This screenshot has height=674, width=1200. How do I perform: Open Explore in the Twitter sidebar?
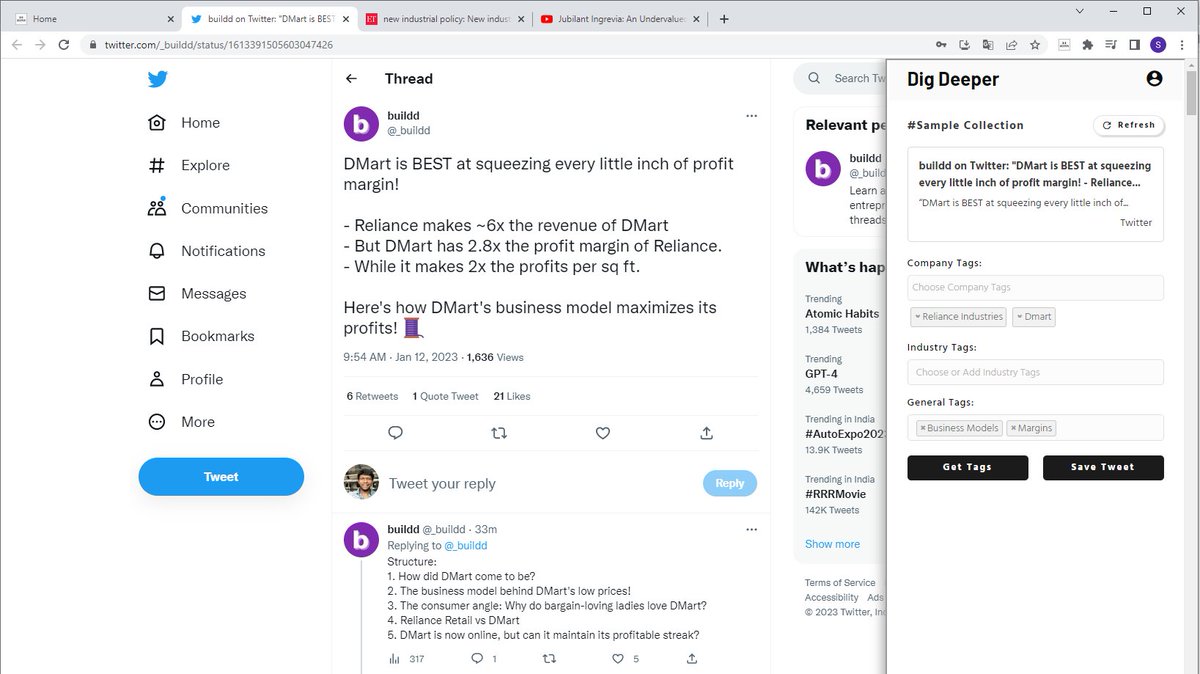[189, 166]
